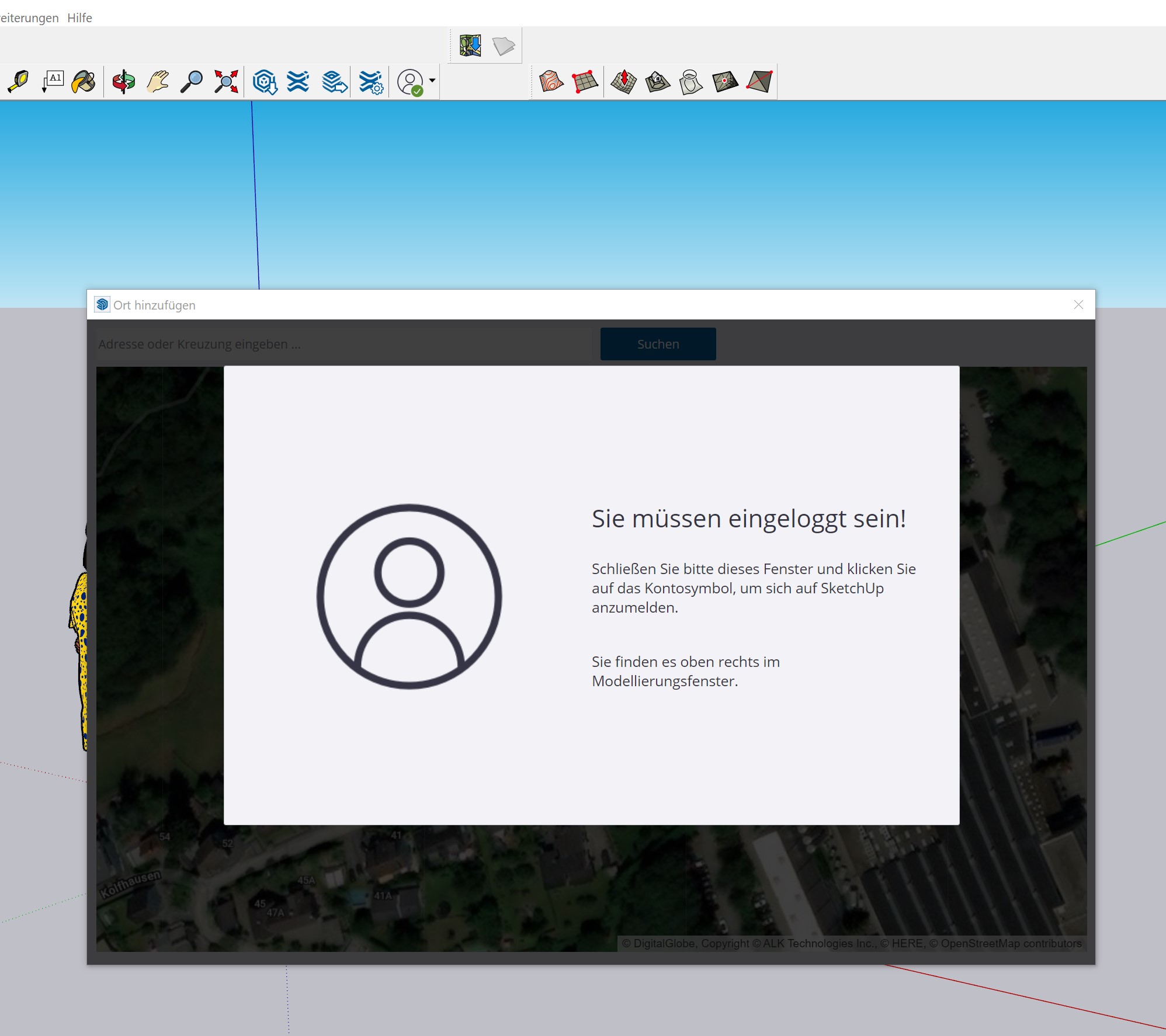Screen dimensions: 1166x1036
Task: Expand the account sign-in dropdown arrow
Action: coord(432,81)
